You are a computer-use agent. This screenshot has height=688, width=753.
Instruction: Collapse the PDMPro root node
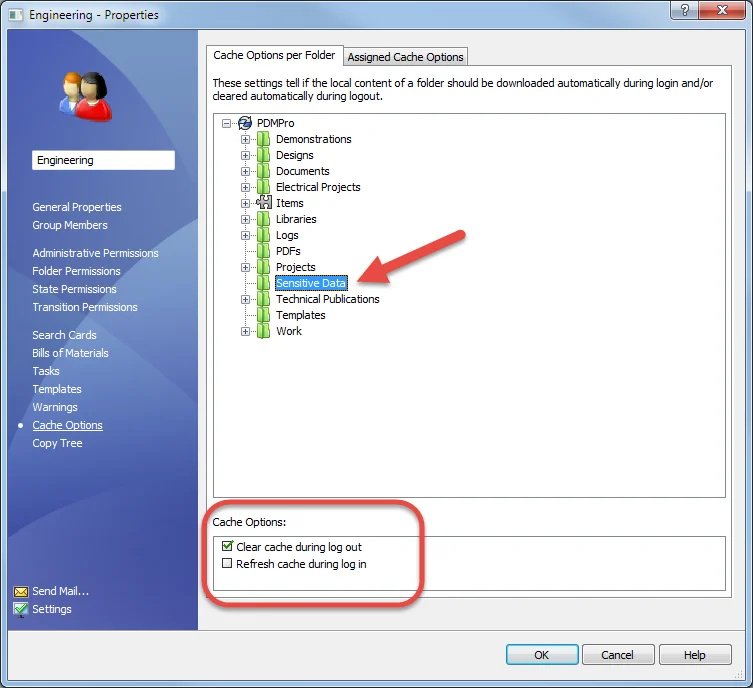(x=226, y=123)
